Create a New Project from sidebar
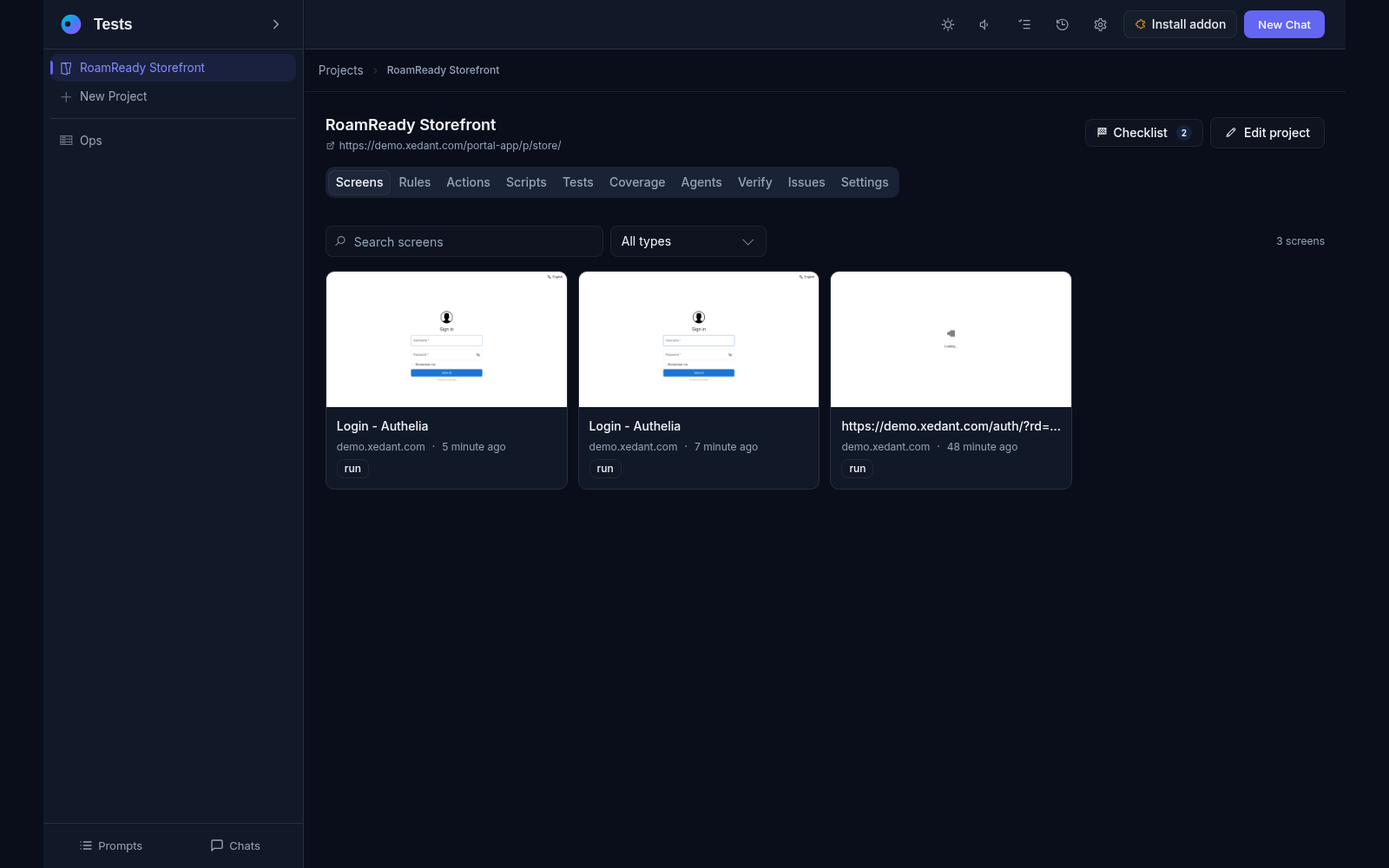Image resolution: width=1389 pixels, height=868 pixels. [173, 96]
